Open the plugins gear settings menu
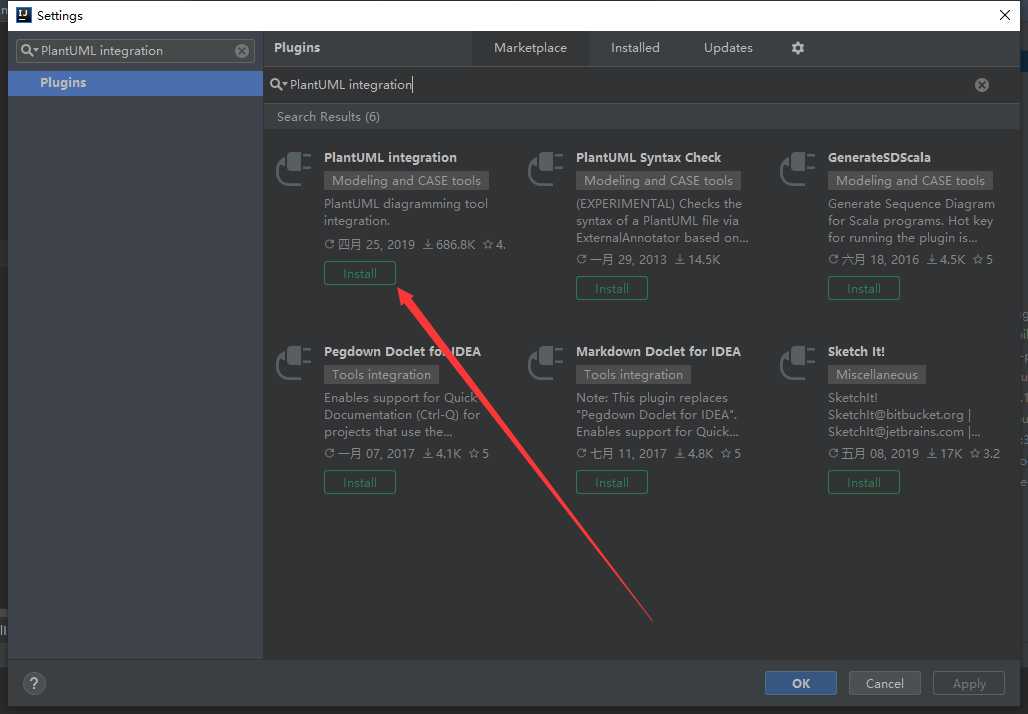Image resolution: width=1028 pixels, height=714 pixels. [797, 48]
